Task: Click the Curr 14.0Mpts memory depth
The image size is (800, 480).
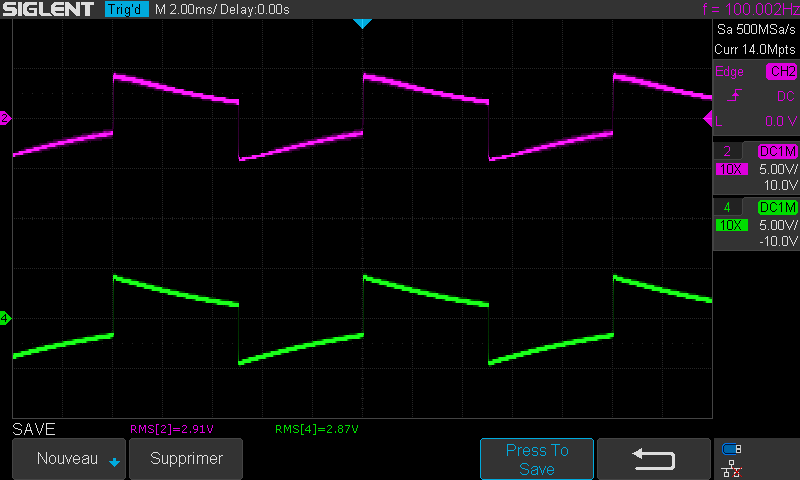Action: (x=755, y=49)
